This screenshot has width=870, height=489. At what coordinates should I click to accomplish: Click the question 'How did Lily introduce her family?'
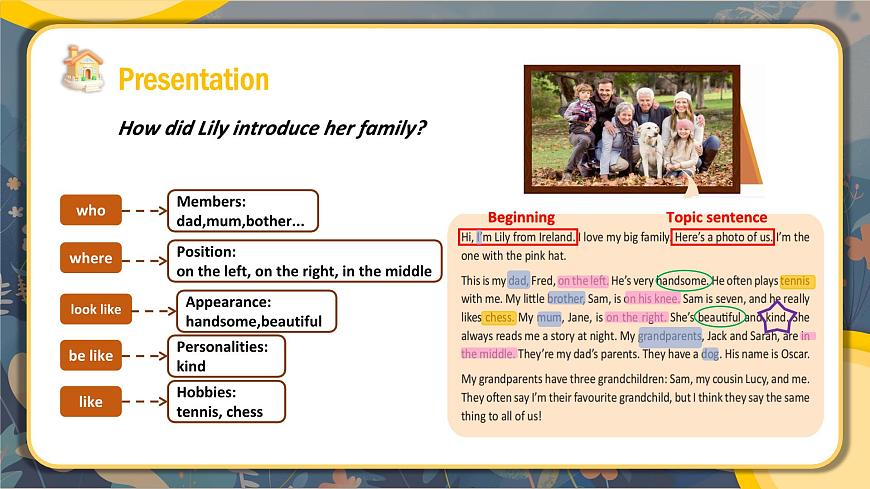(272, 128)
